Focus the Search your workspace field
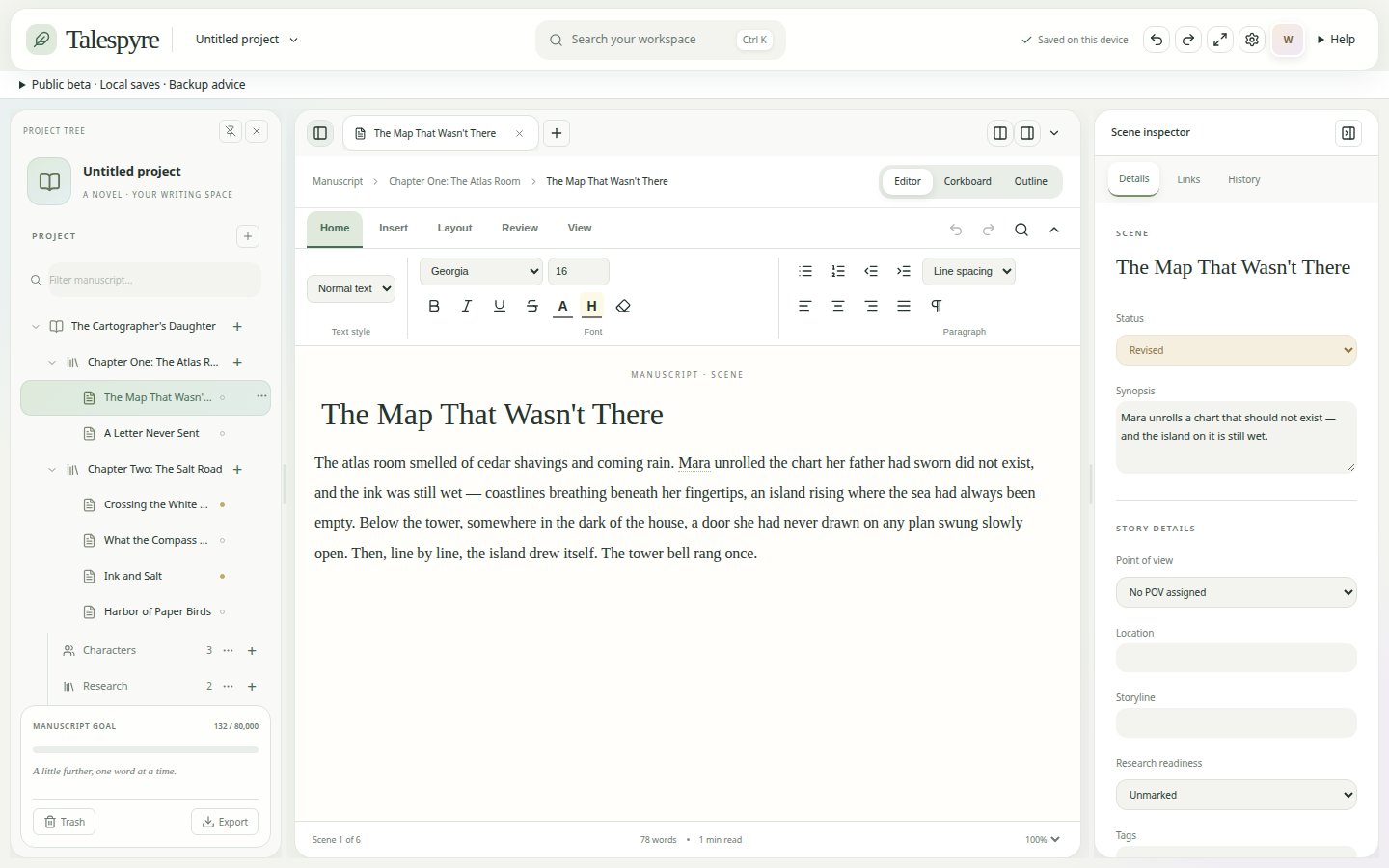The height and width of the screenshot is (868, 1389). coord(660,40)
